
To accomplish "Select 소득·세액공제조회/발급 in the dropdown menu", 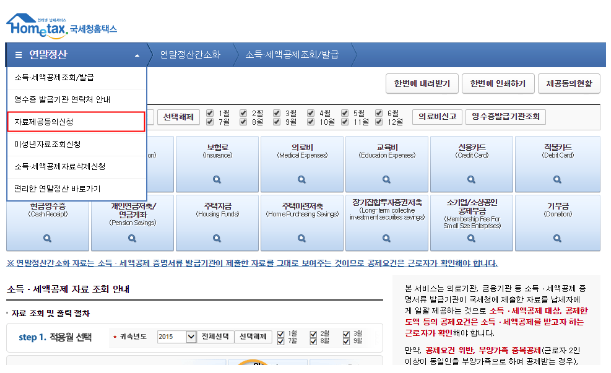I will [x=76, y=78].
